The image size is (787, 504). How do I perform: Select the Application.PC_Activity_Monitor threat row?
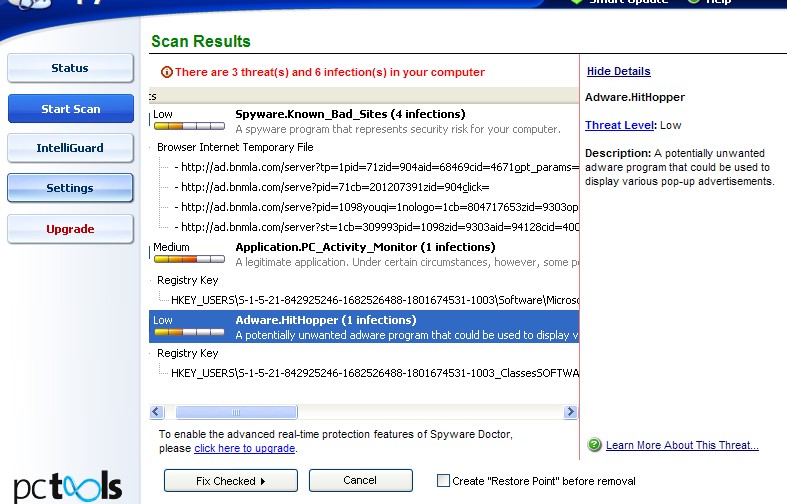coord(364,255)
